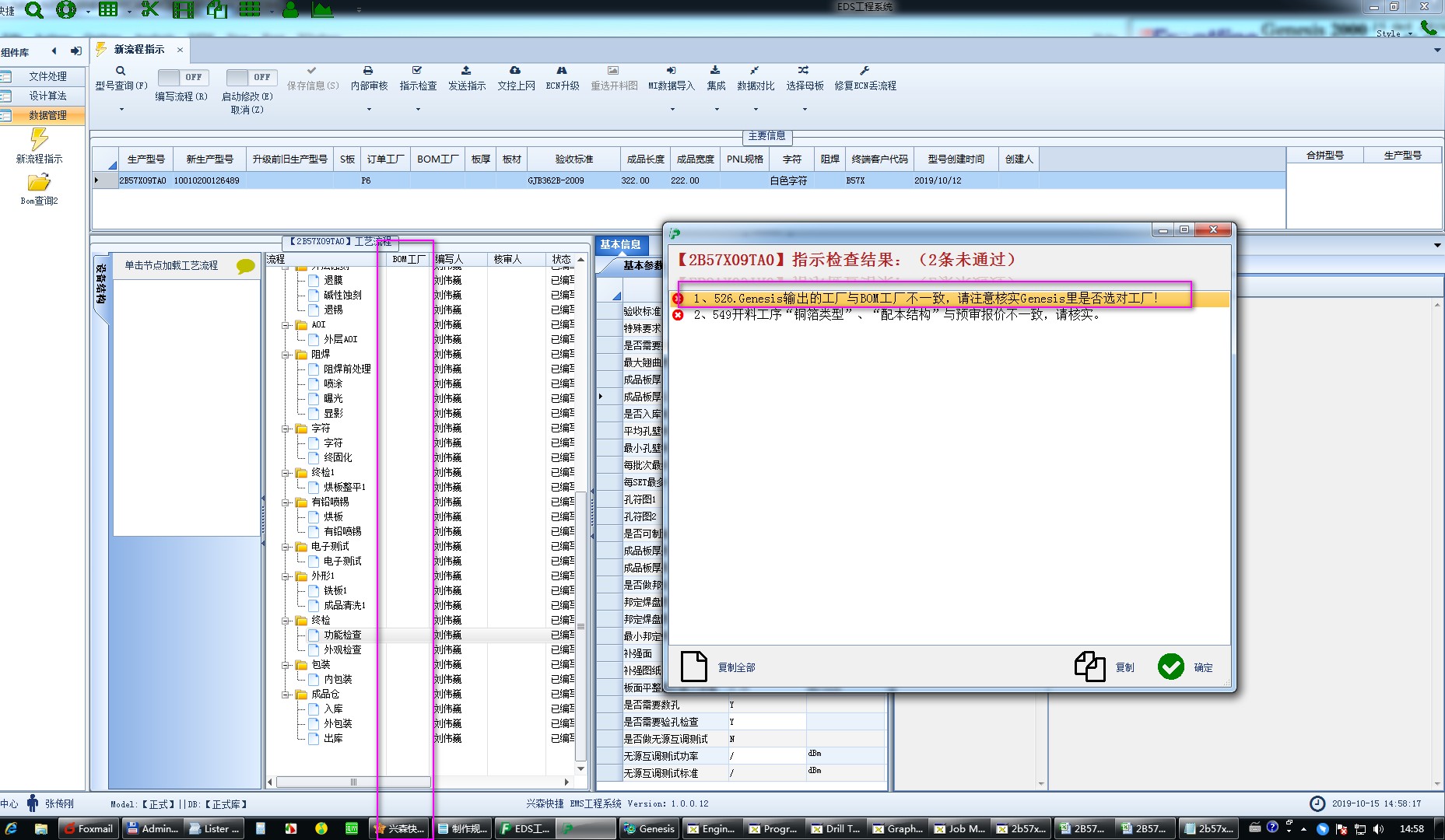Viewport: 1445px width, 840px height.
Task: Open the 型号查询 dropdown arrow
Action: tap(121, 110)
